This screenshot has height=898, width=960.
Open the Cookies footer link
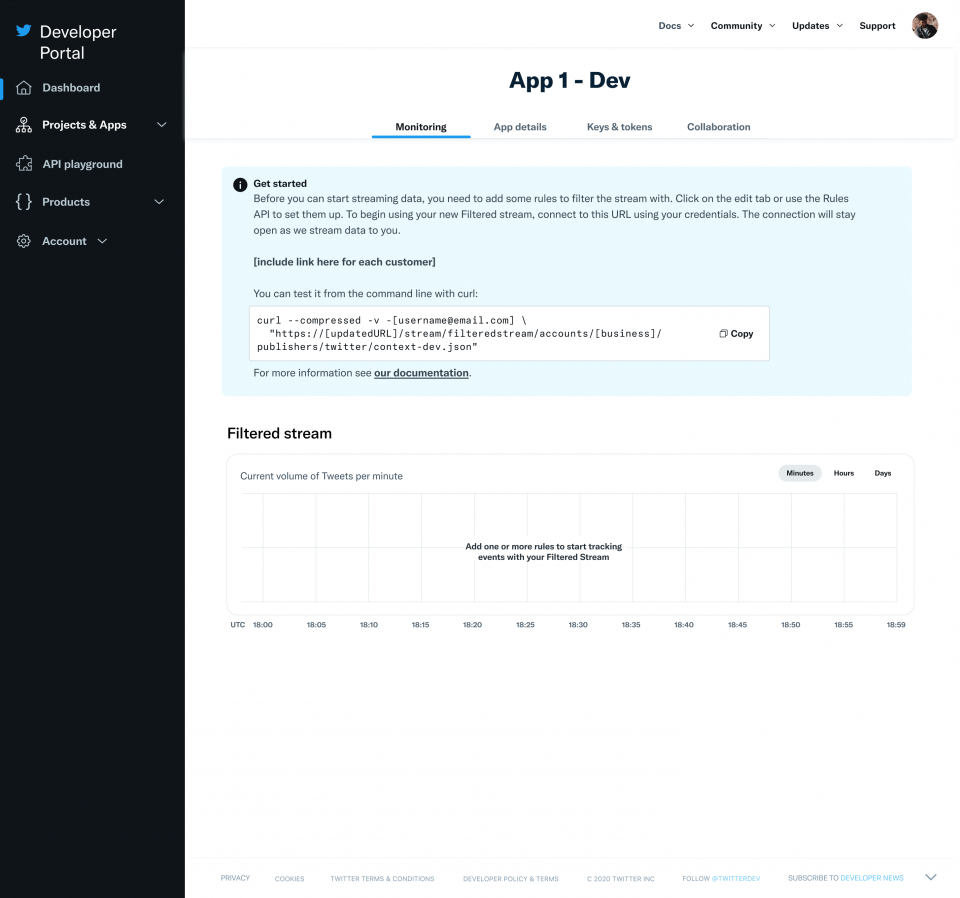click(x=290, y=878)
